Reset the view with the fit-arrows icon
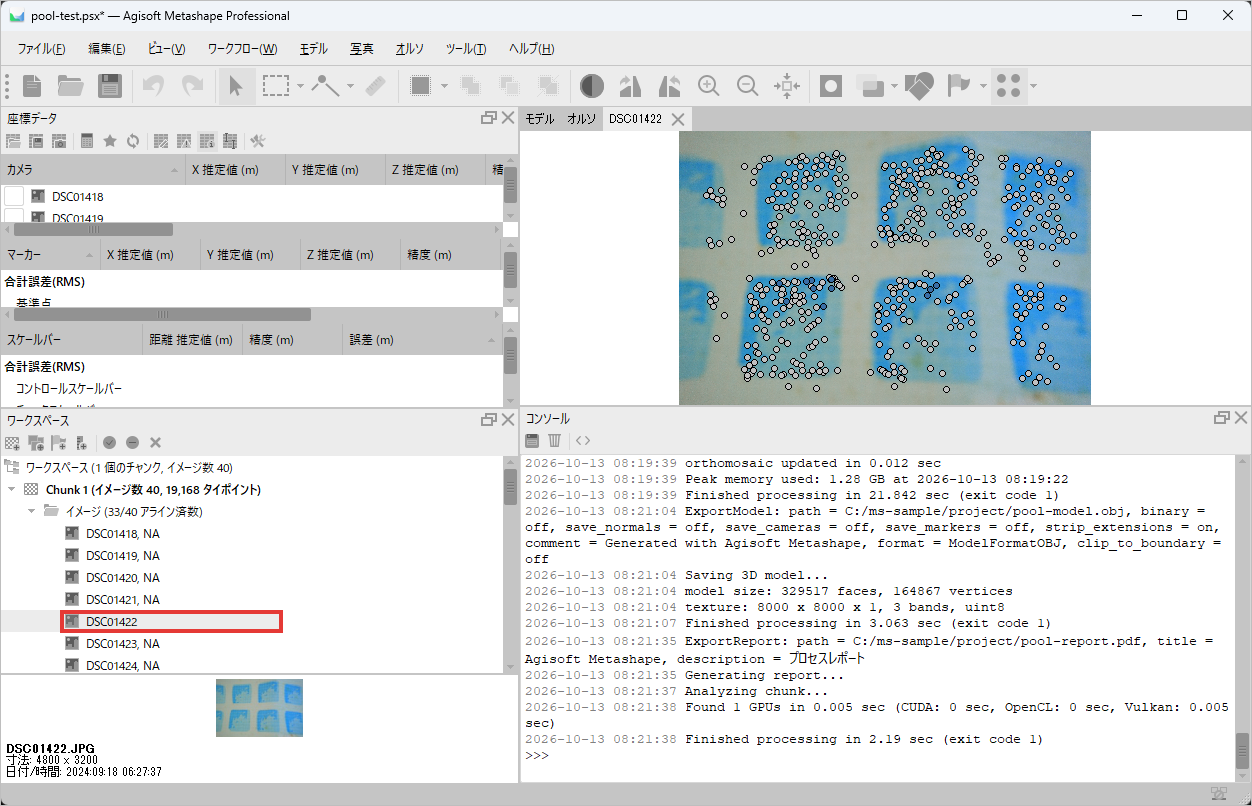This screenshot has height=806, width=1252. point(787,86)
